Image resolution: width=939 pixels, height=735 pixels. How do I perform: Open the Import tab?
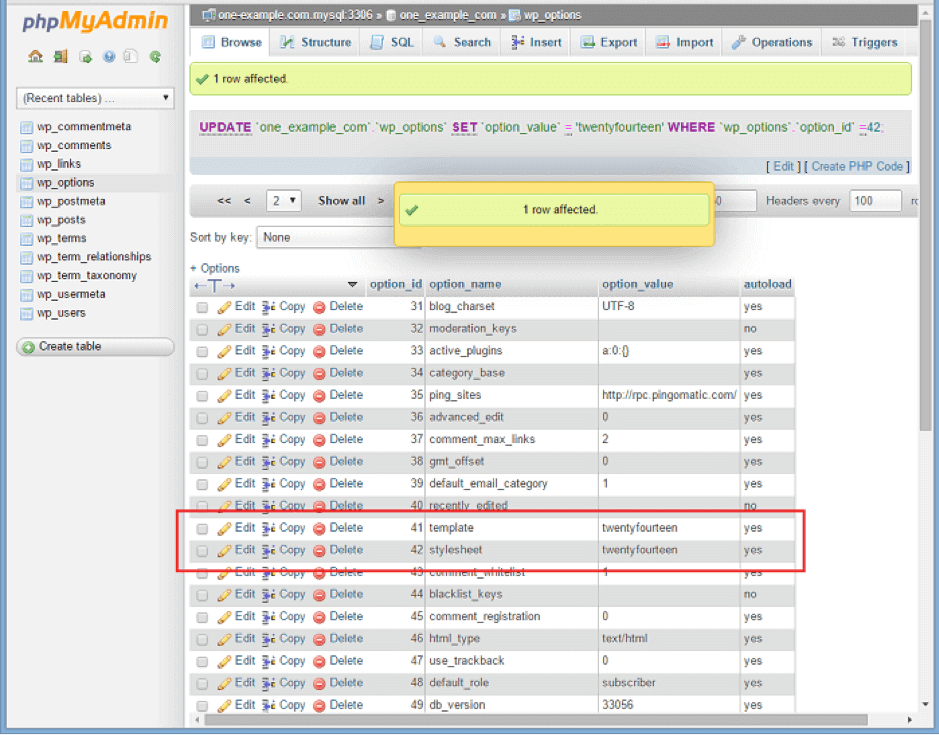tap(685, 43)
